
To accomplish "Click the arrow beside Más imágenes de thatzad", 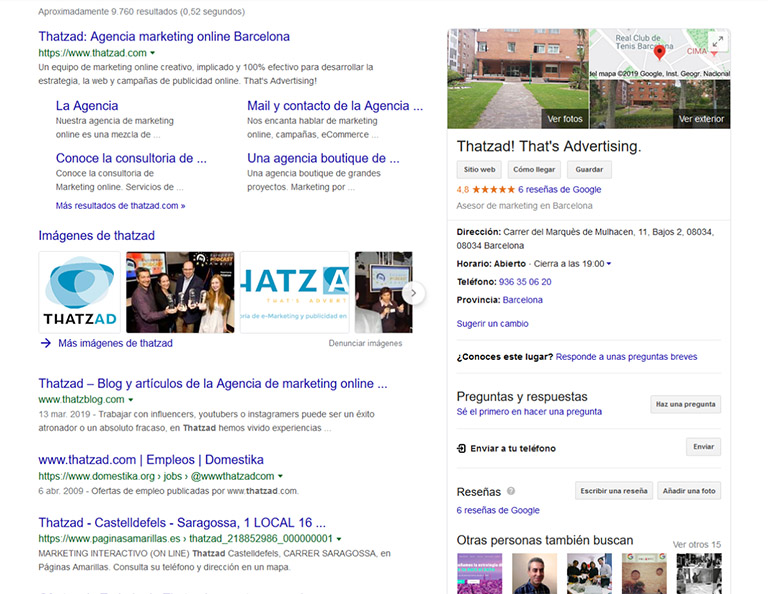I will [46, 343].
